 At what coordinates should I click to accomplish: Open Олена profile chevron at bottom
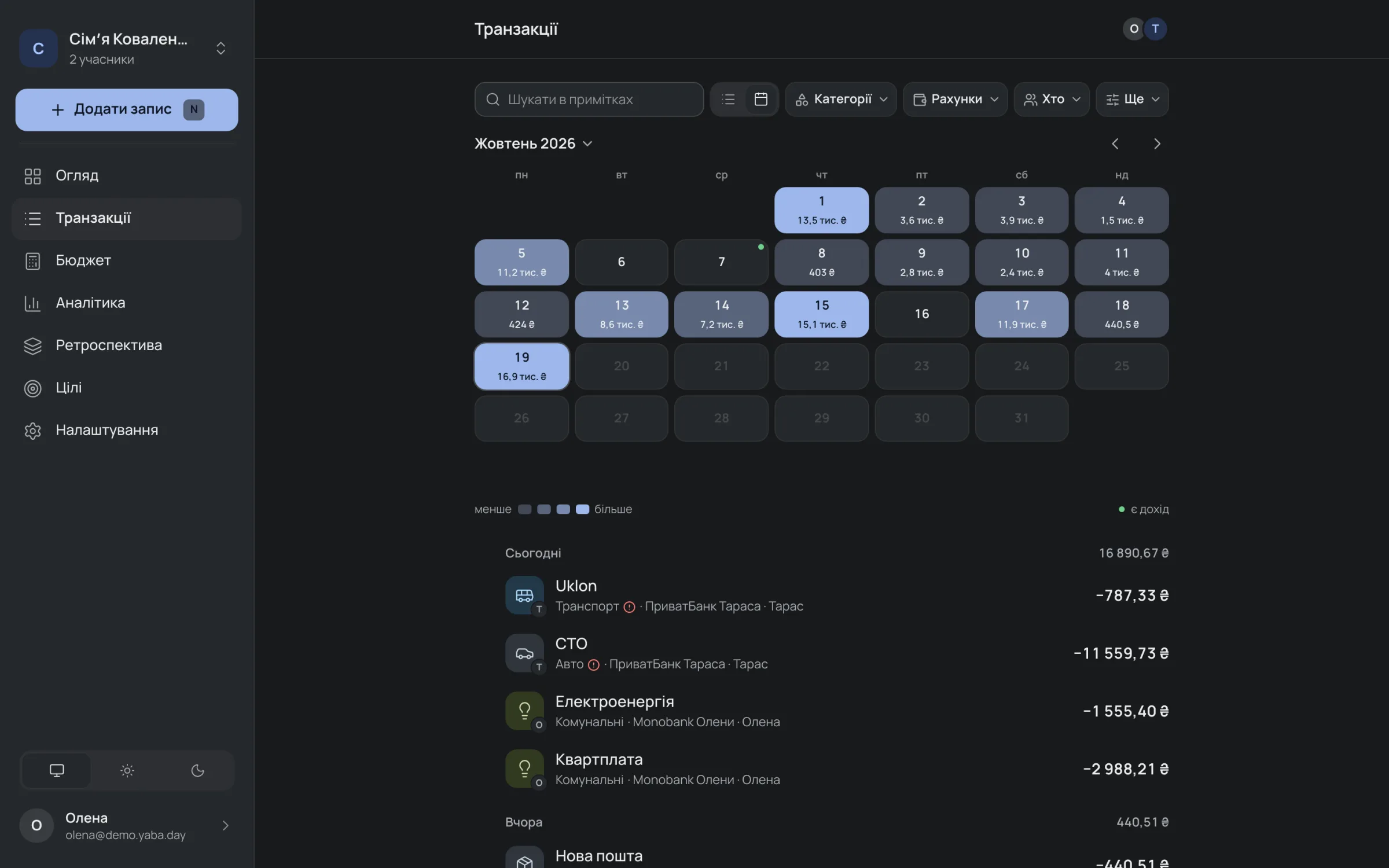(x=226, y=826)
